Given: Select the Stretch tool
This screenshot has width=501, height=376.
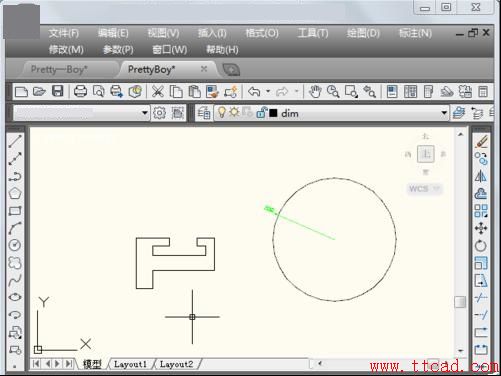Looking at the screenshot, I should (x=481, y=280).
